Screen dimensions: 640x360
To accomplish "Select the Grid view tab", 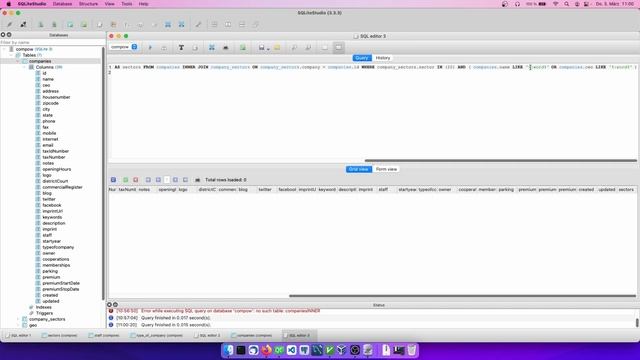I will click(359, 169).
